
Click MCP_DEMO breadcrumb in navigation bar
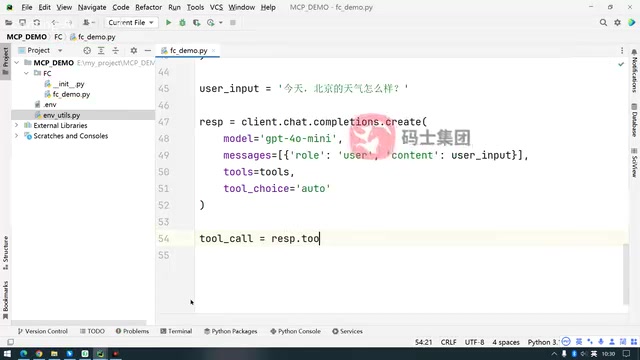(x=27, y=37)
